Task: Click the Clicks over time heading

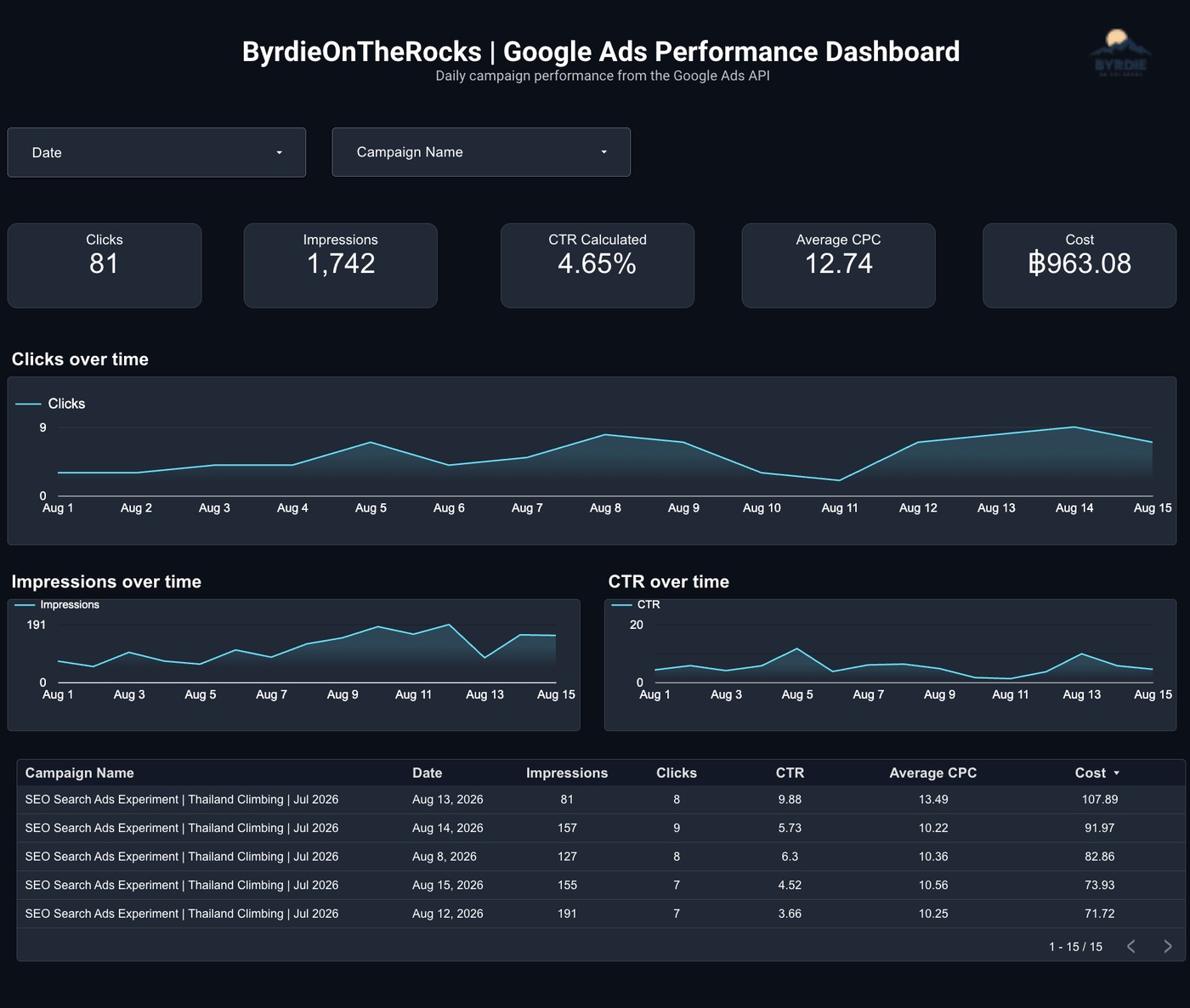Action: tap(80, 359)
